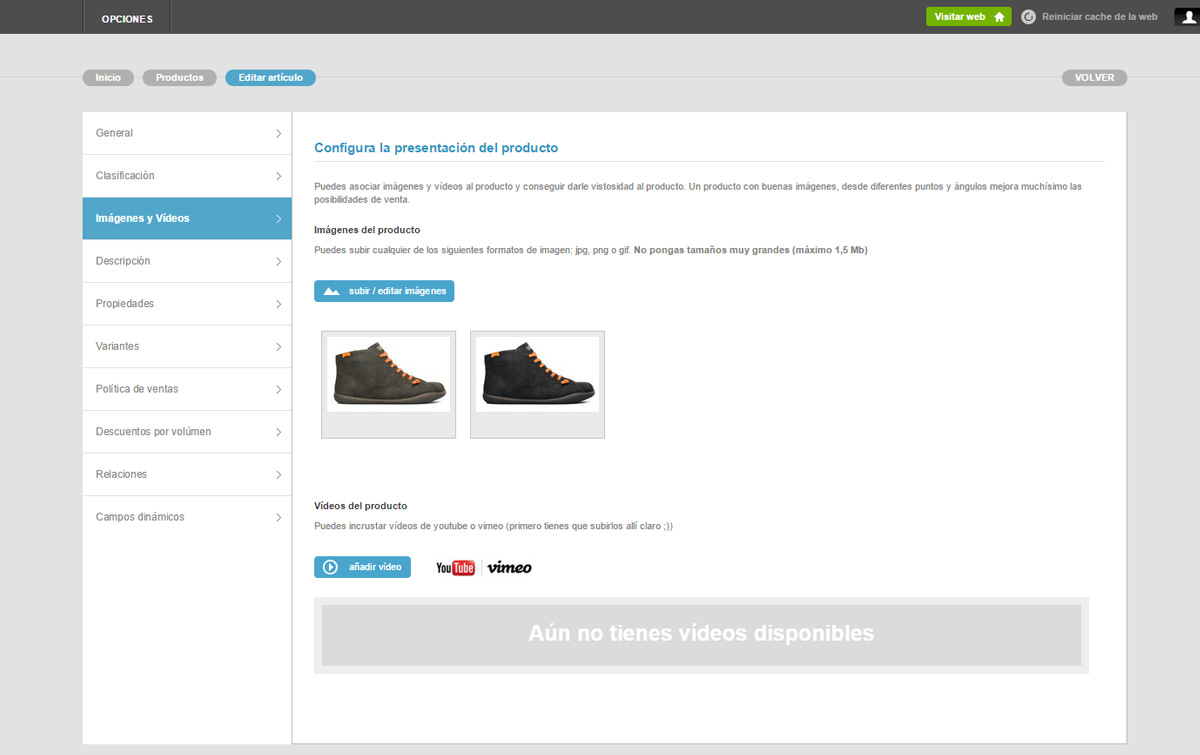
Task: Expand the Clasificación chevron
Action: [x=278, y=176]
